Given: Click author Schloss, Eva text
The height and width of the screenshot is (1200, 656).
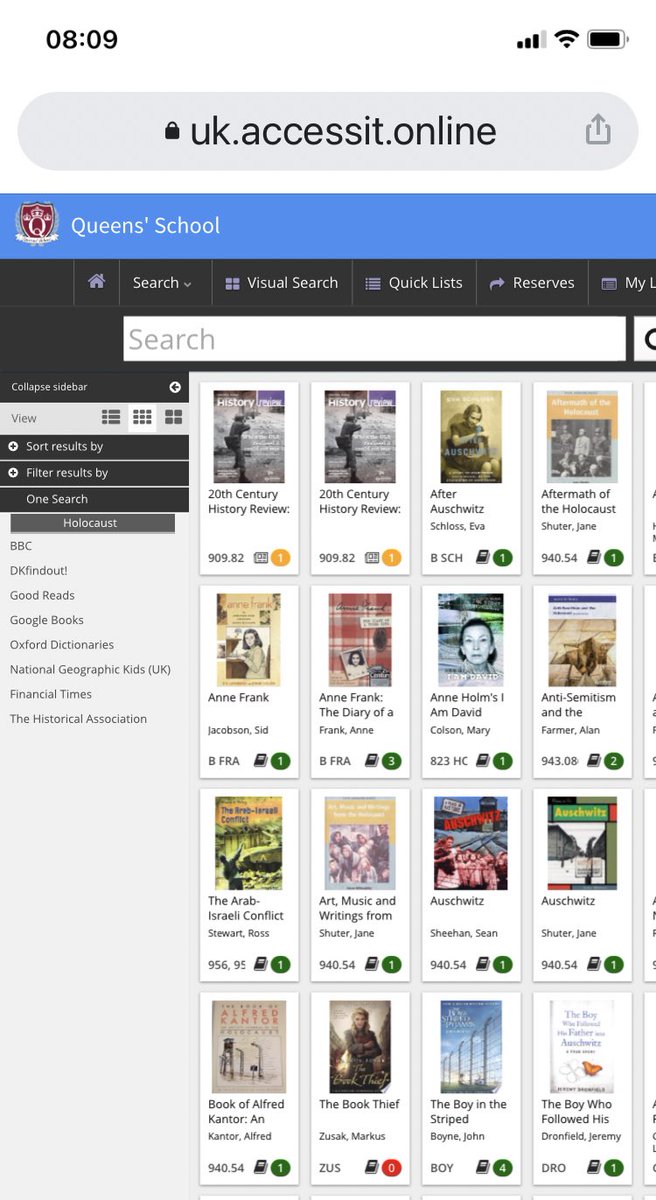Looking at the screenshot, I should pyautogui.click(x=457, y=526).
